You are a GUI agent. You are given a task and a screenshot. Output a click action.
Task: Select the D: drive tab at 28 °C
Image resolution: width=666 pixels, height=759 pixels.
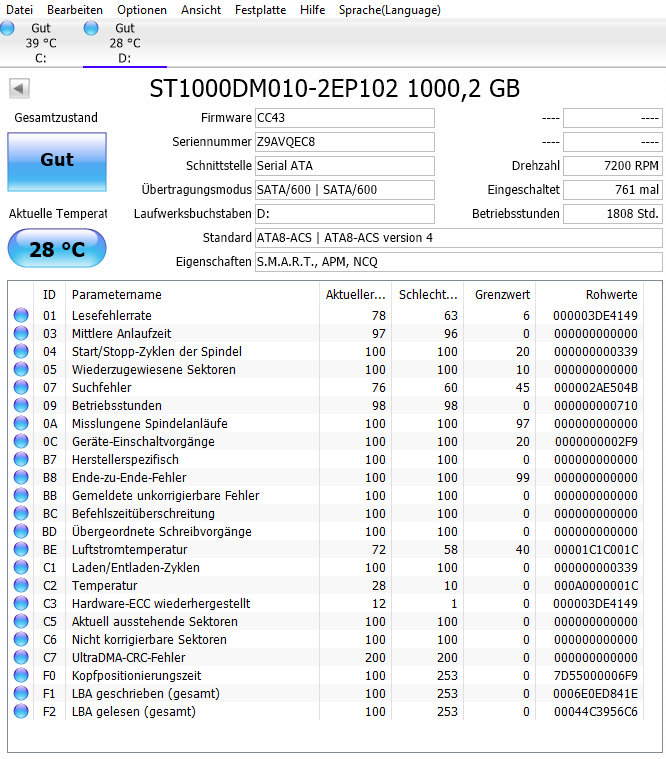tap(125, 43)
